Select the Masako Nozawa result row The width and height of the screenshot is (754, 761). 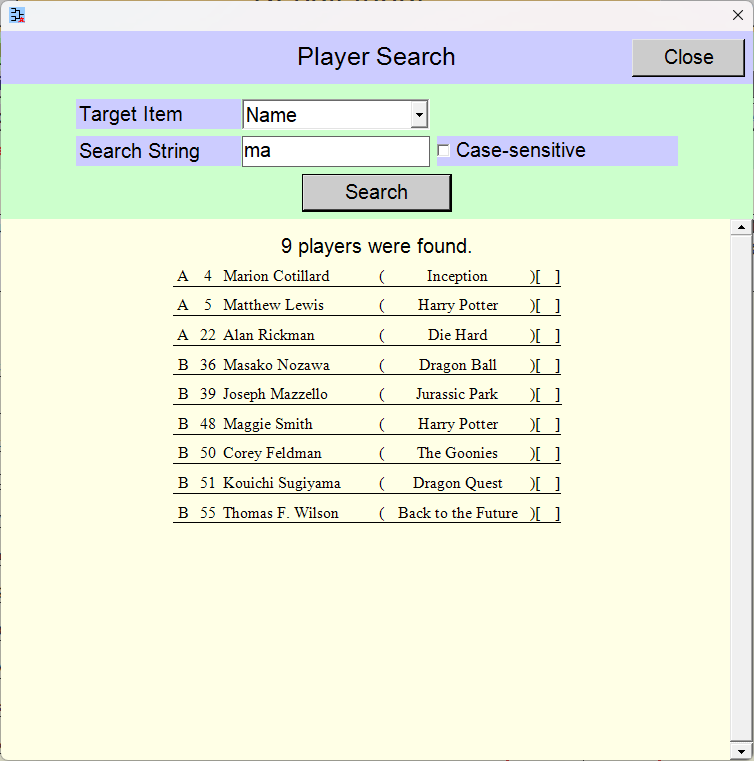tap(367, 365)
